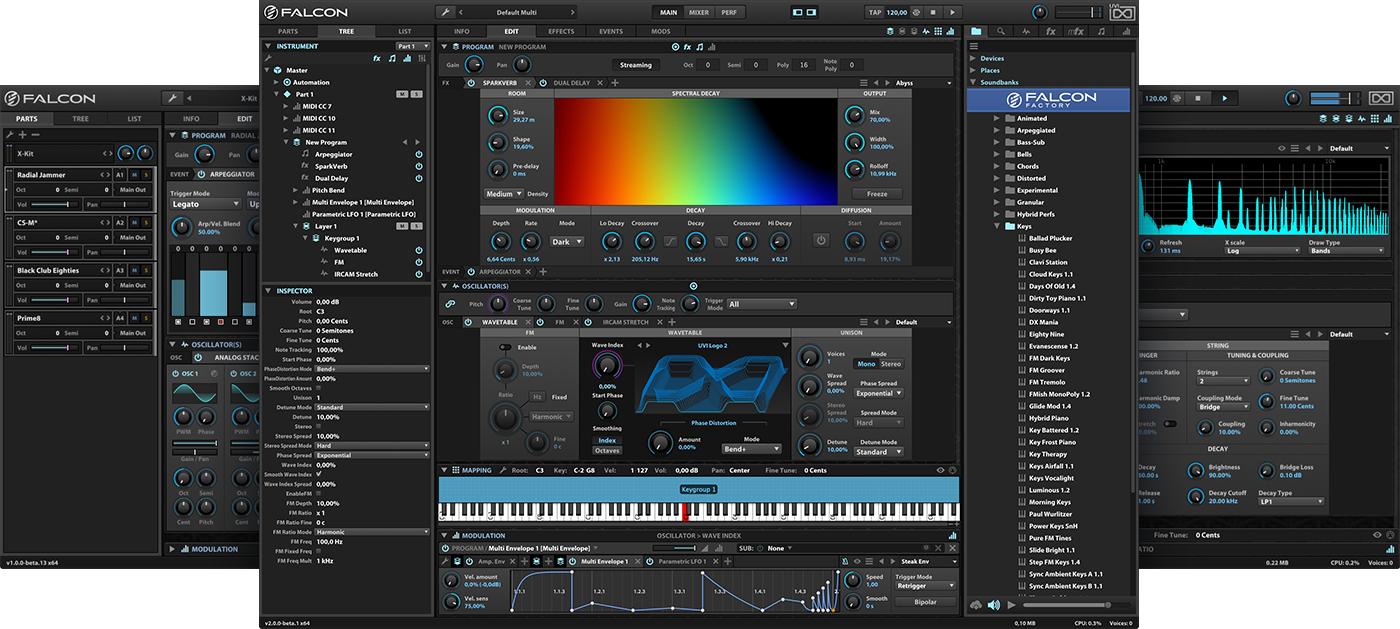Image resolution: width=1400 pixels, height=629 pixels.
Task: Click the eye icon in Mapping header
Action: pos(940,470)
